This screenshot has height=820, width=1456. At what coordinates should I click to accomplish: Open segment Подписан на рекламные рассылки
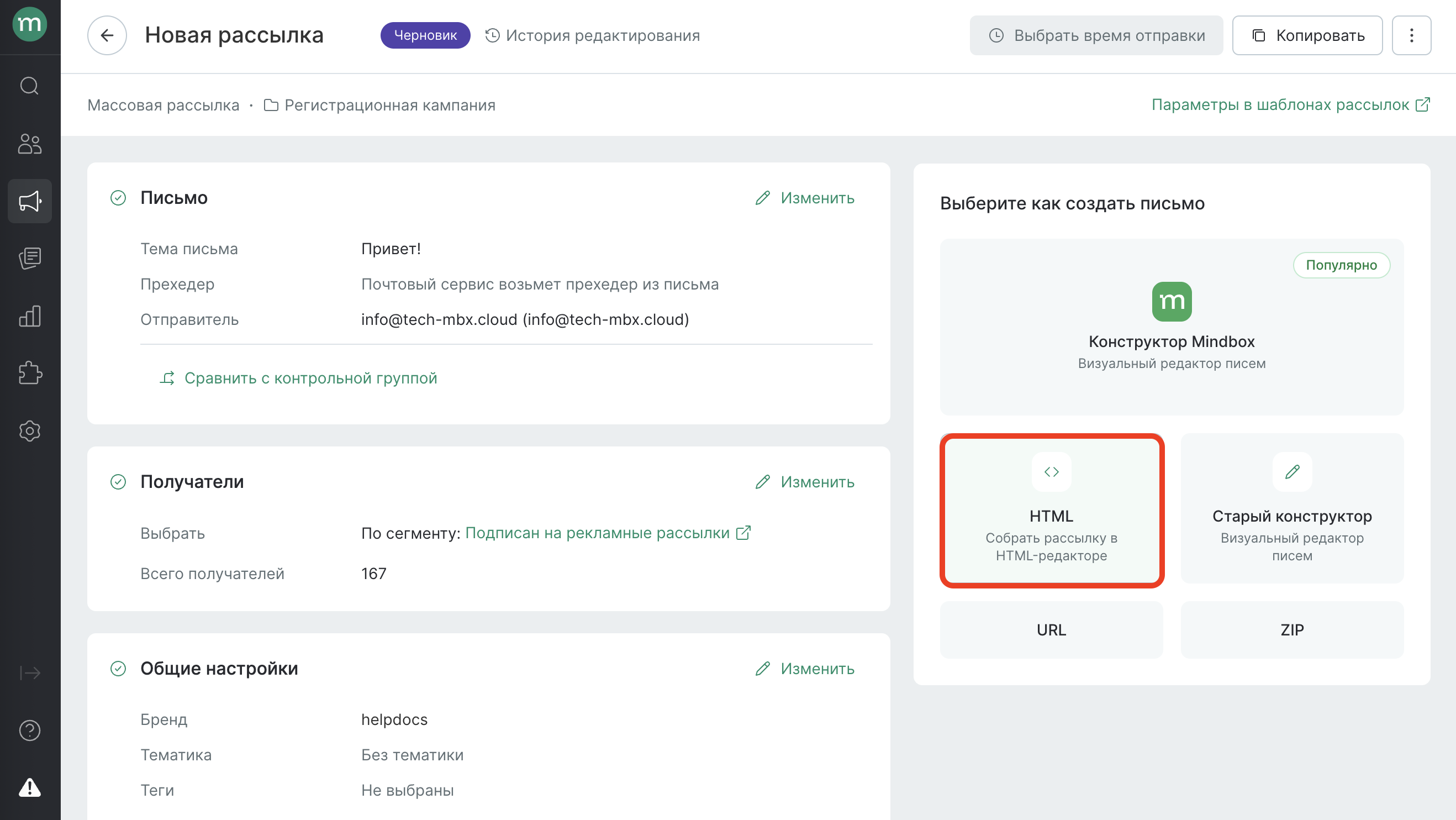pyautogui.click(x=597, y=533)
